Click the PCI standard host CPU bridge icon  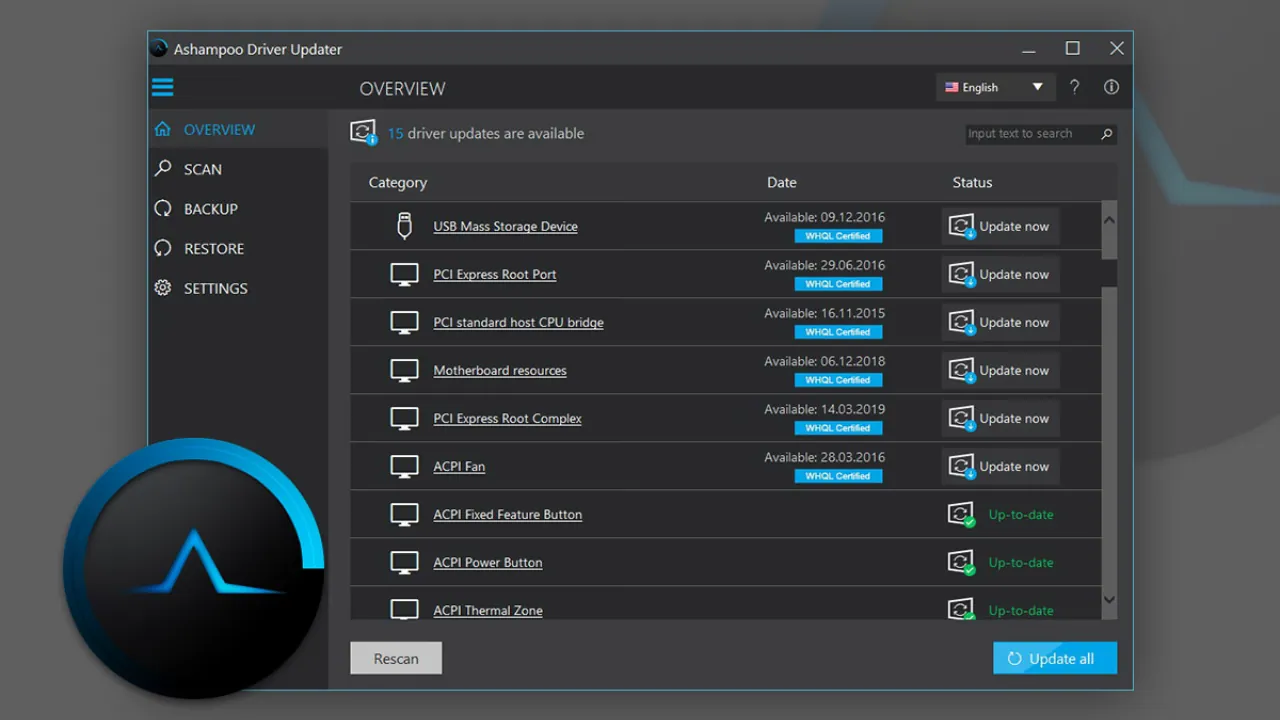click(x=404, y=322)
